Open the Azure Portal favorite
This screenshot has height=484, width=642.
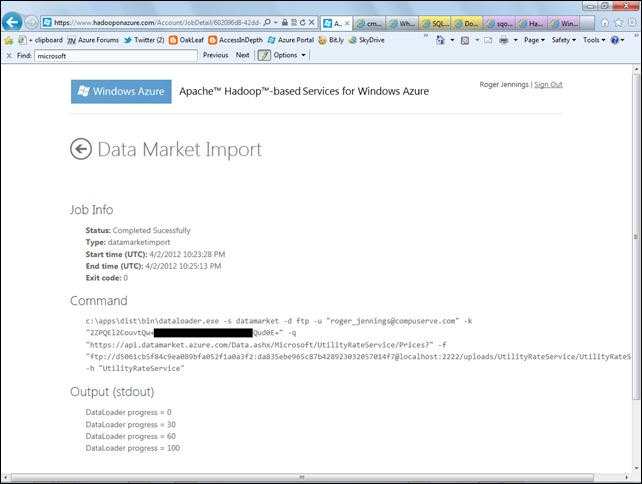pyautogui.click(x=291, y=40)
